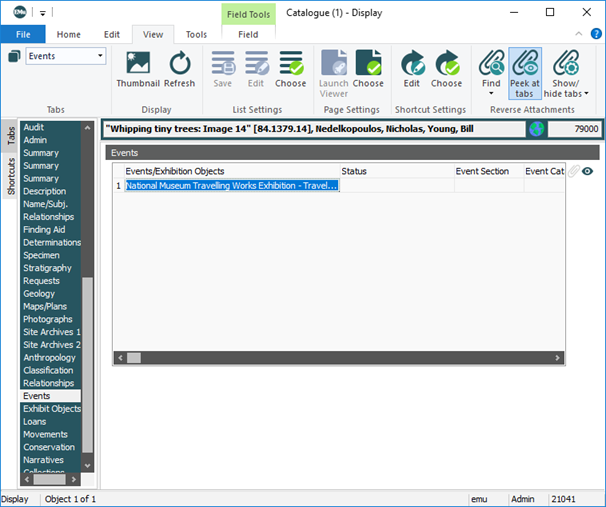Screen dimensions: 606x507
Task: Expand the Find dropdown arrow
Action: tap(491, 94)
